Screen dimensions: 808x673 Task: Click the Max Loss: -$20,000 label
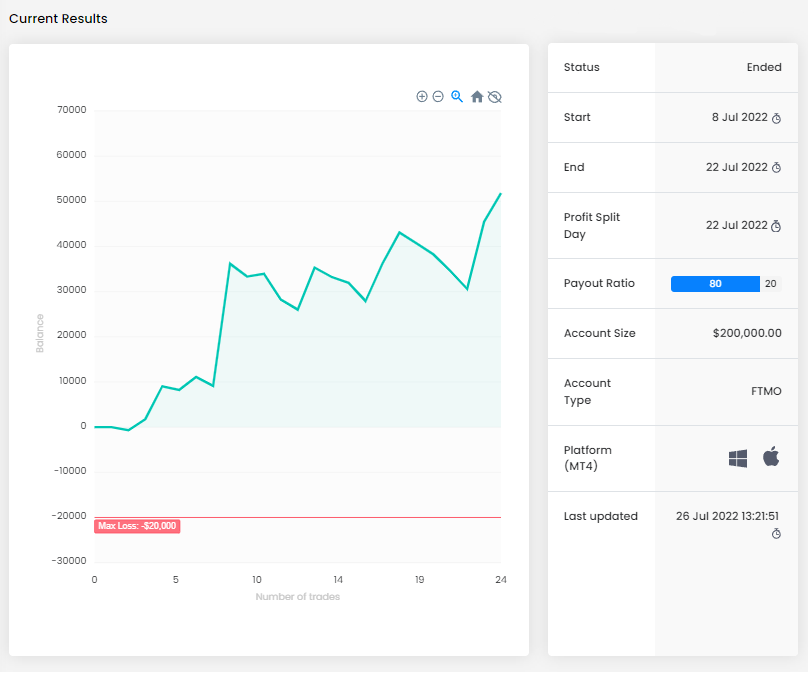137,526
